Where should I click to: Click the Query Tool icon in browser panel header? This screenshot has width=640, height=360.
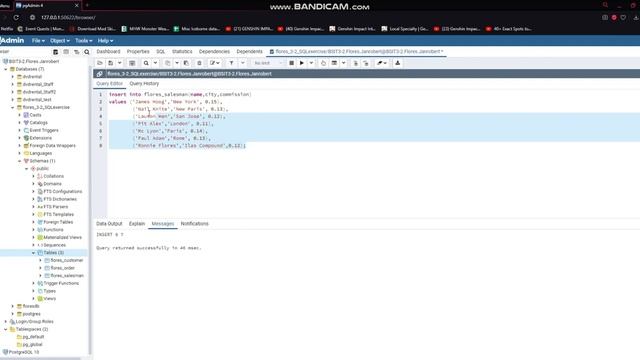point(56,52)
